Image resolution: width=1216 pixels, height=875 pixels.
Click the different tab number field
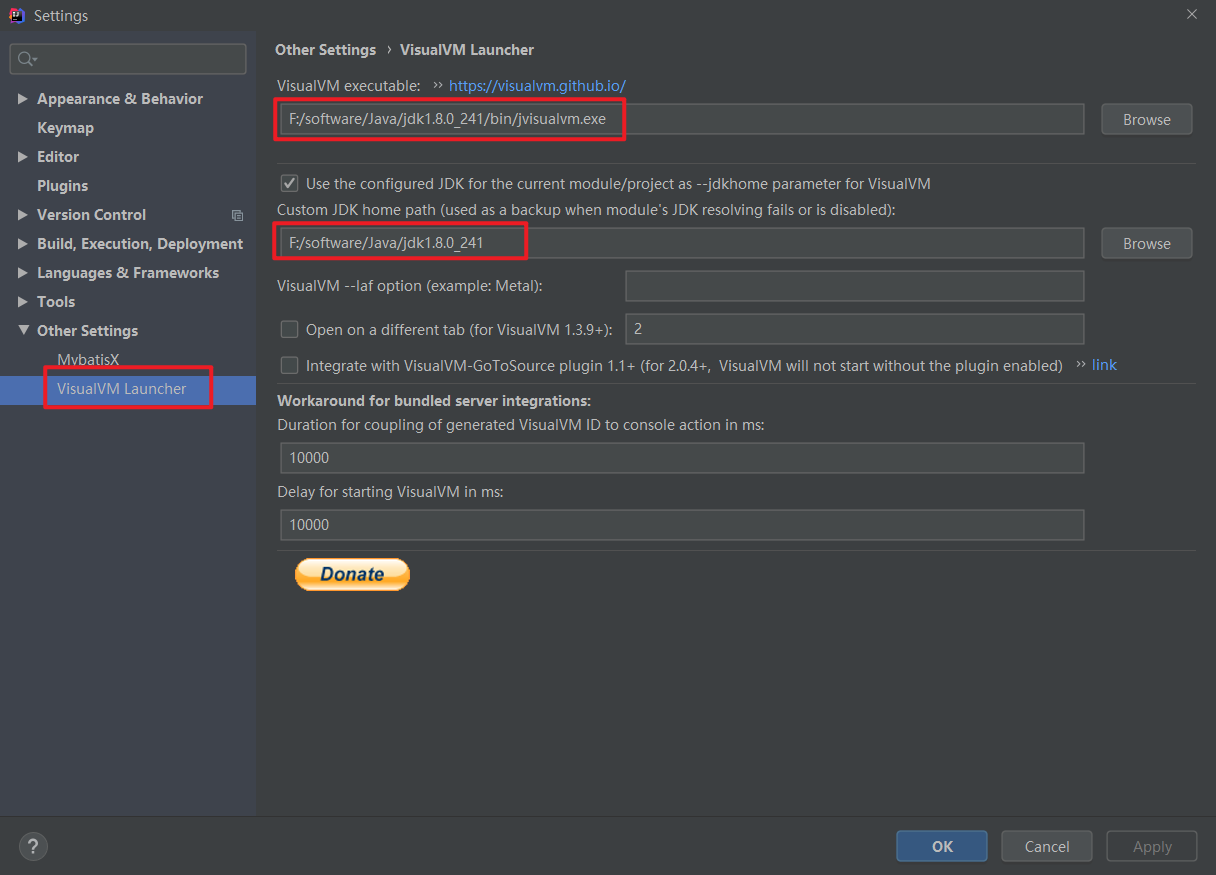[x=855, y=329]
